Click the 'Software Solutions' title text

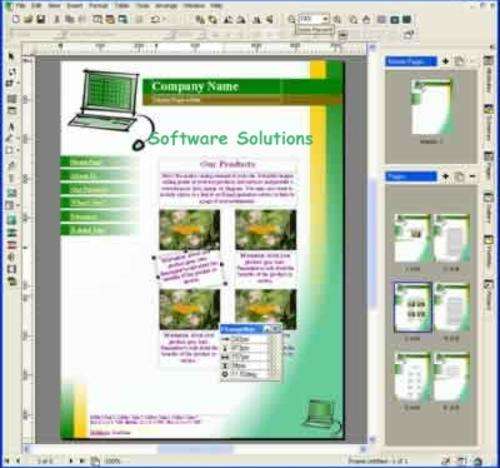(231, 138)
